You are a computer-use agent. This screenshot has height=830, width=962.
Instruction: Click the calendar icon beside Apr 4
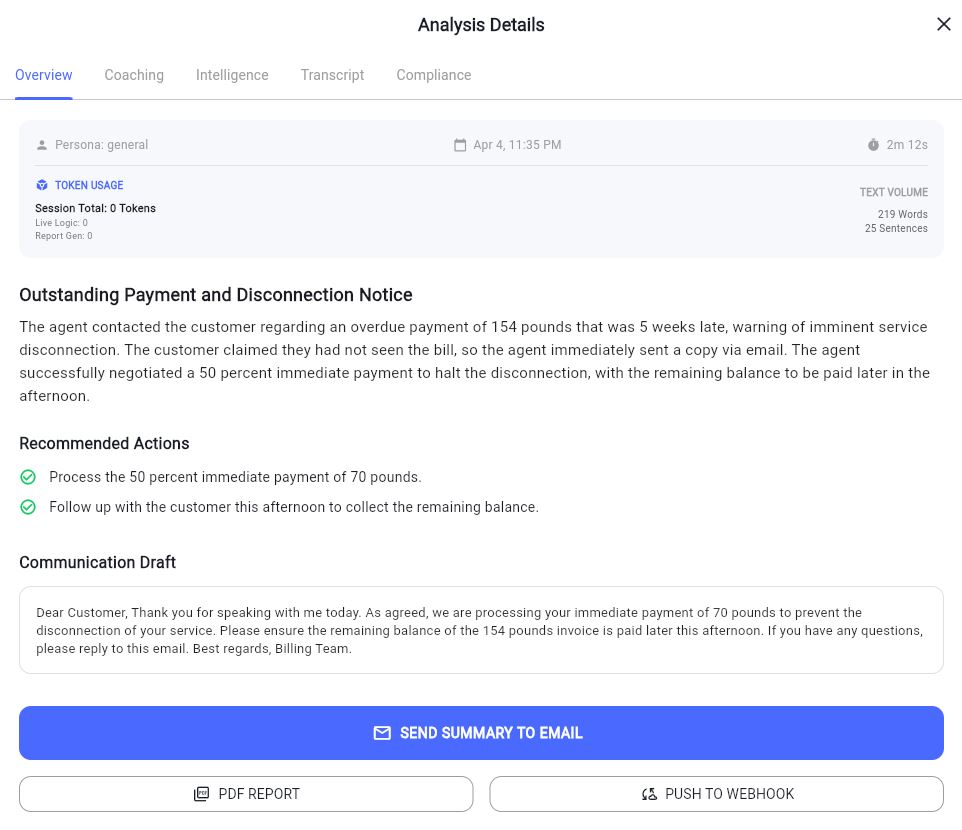coord(460,145)
